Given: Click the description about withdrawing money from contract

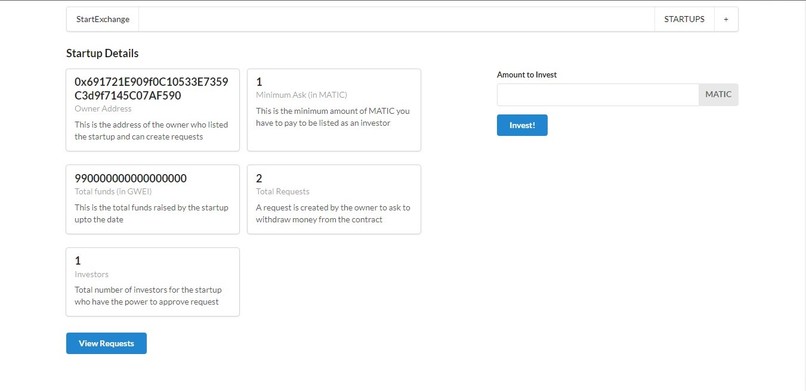Looking at the screenshot, I should coord(333,214).
